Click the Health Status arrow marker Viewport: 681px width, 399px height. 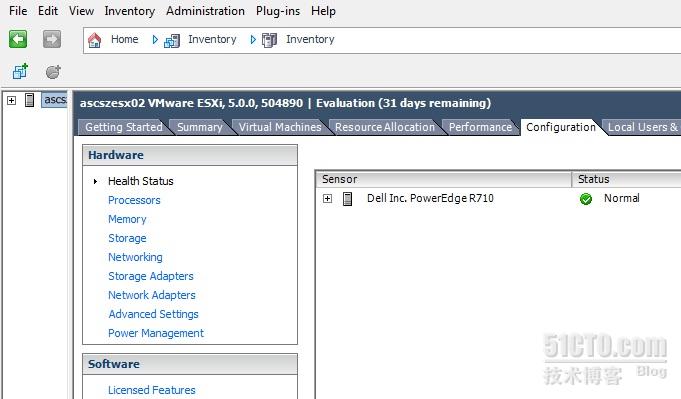[95, 181]
